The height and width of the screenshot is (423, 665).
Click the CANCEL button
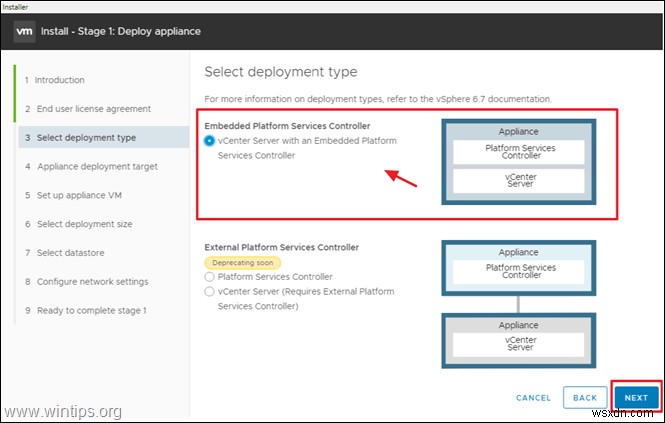[533, 398]
